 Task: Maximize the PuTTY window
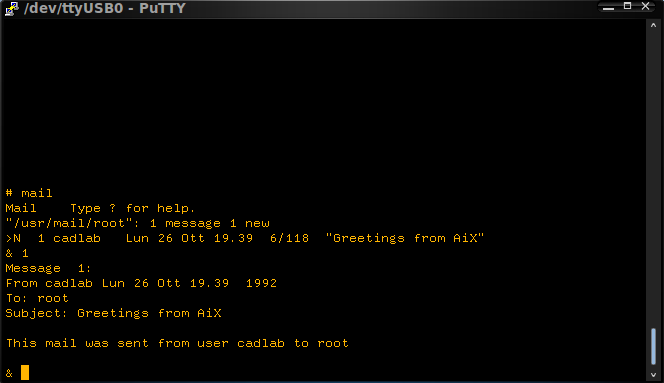[628, 6]
